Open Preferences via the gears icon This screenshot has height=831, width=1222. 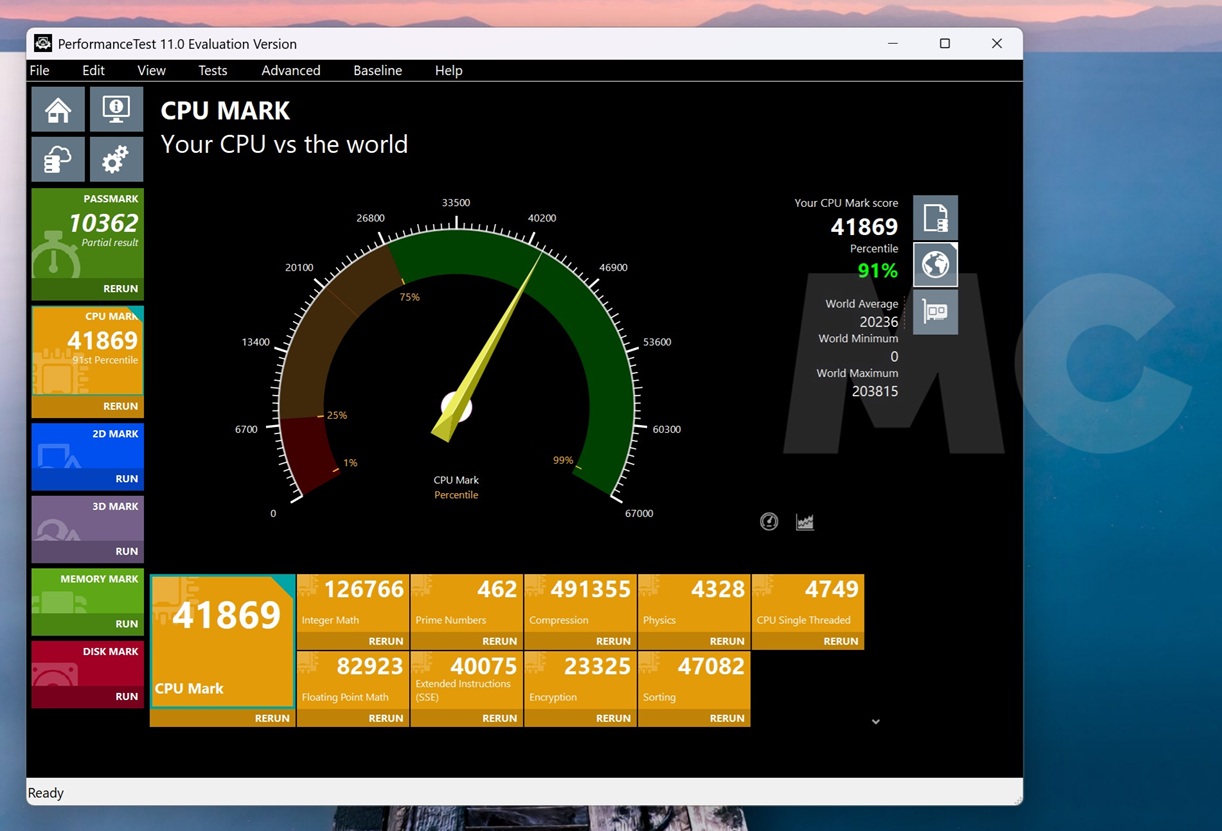(116, 159)
